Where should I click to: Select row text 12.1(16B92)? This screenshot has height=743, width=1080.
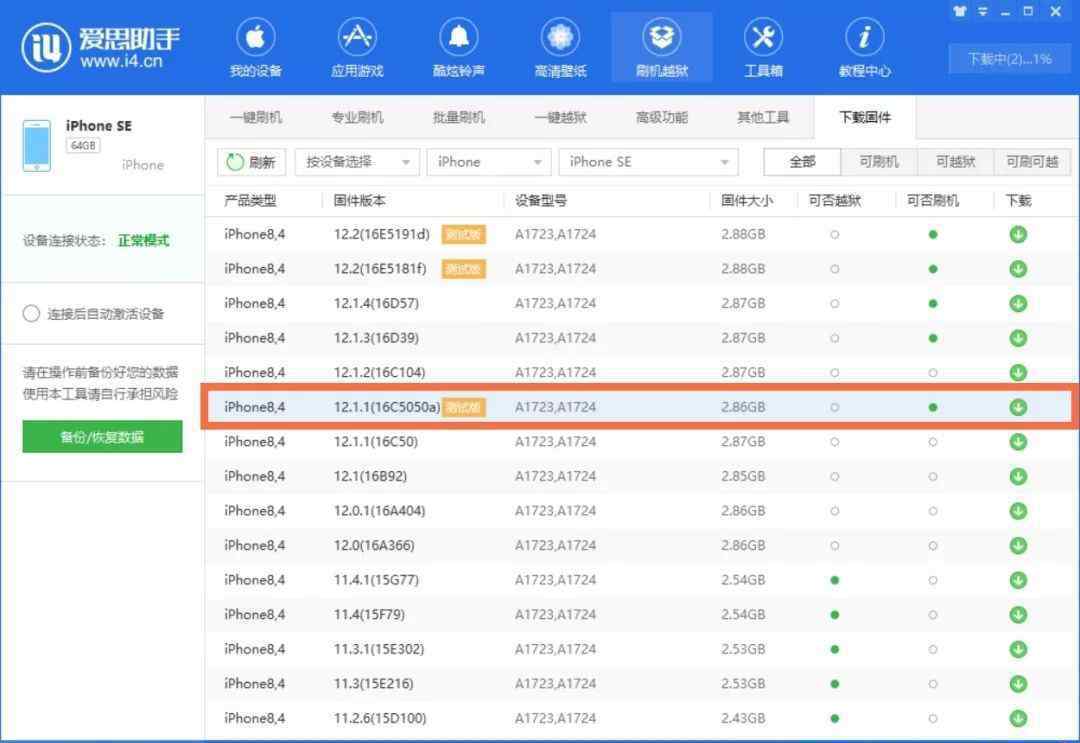tap(370, 476)
